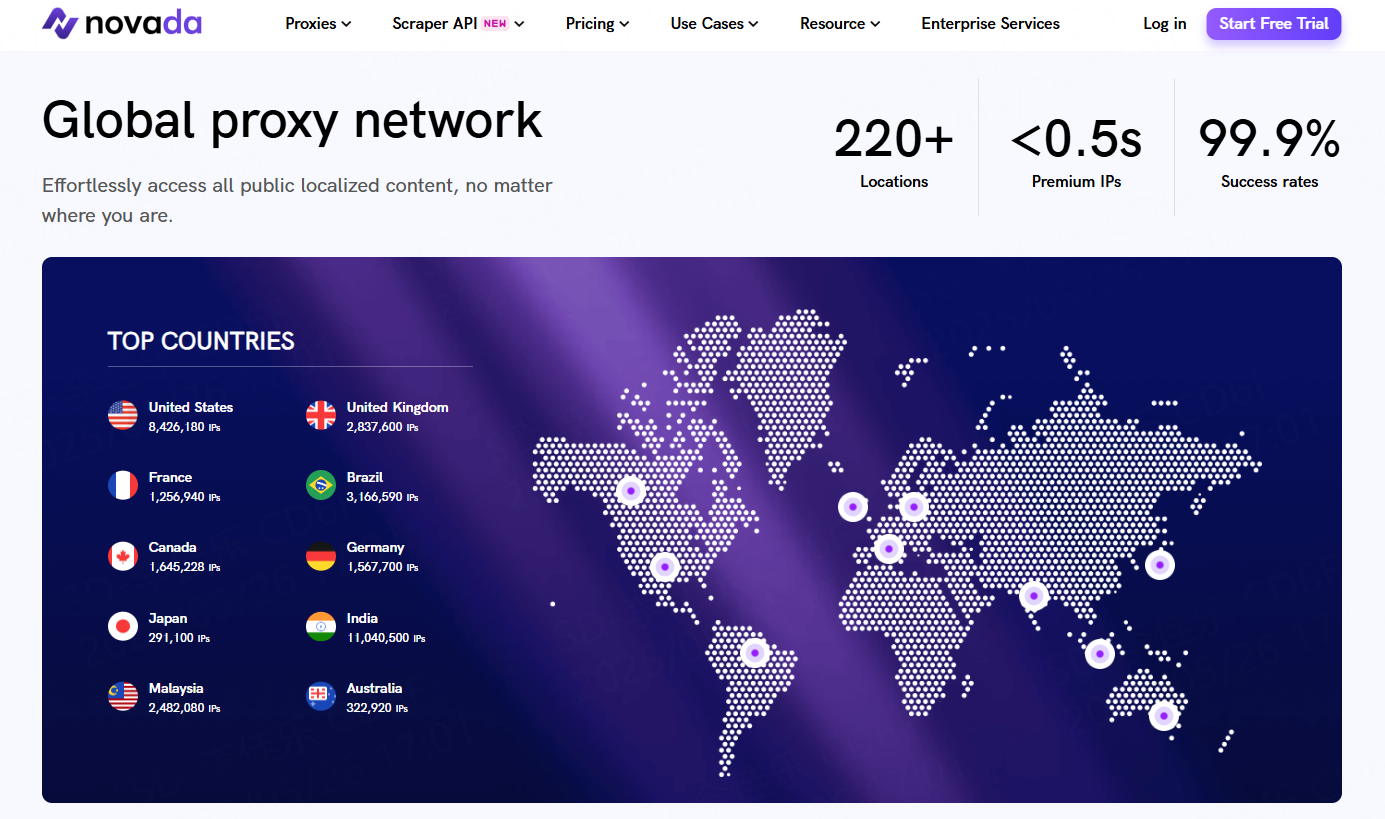Go to Enterprise Services
Image resolution: width=1385 pixels, height=819 pixels.
click(x=990, y=23)
